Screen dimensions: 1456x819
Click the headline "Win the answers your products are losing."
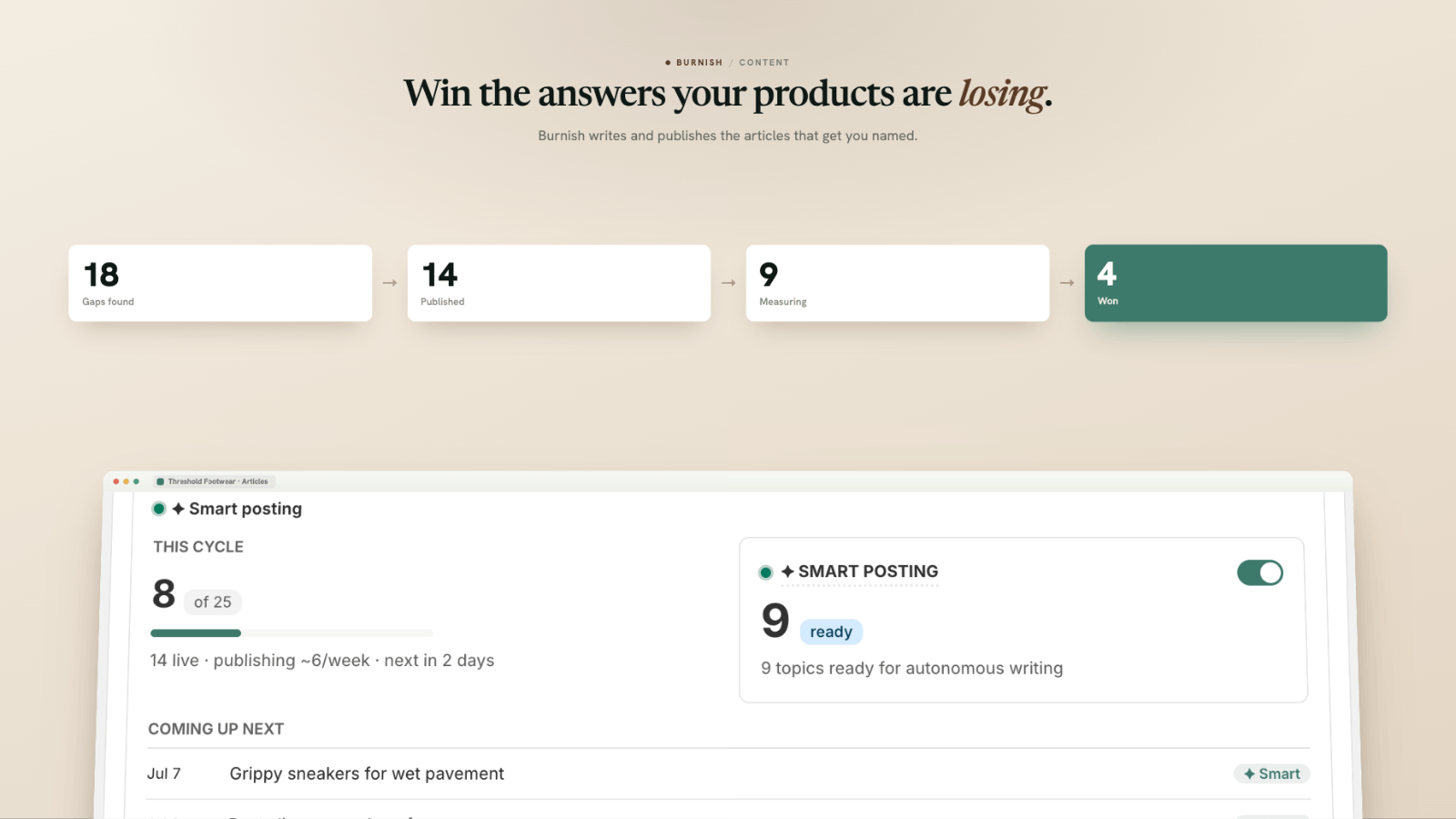coord(728,94)
